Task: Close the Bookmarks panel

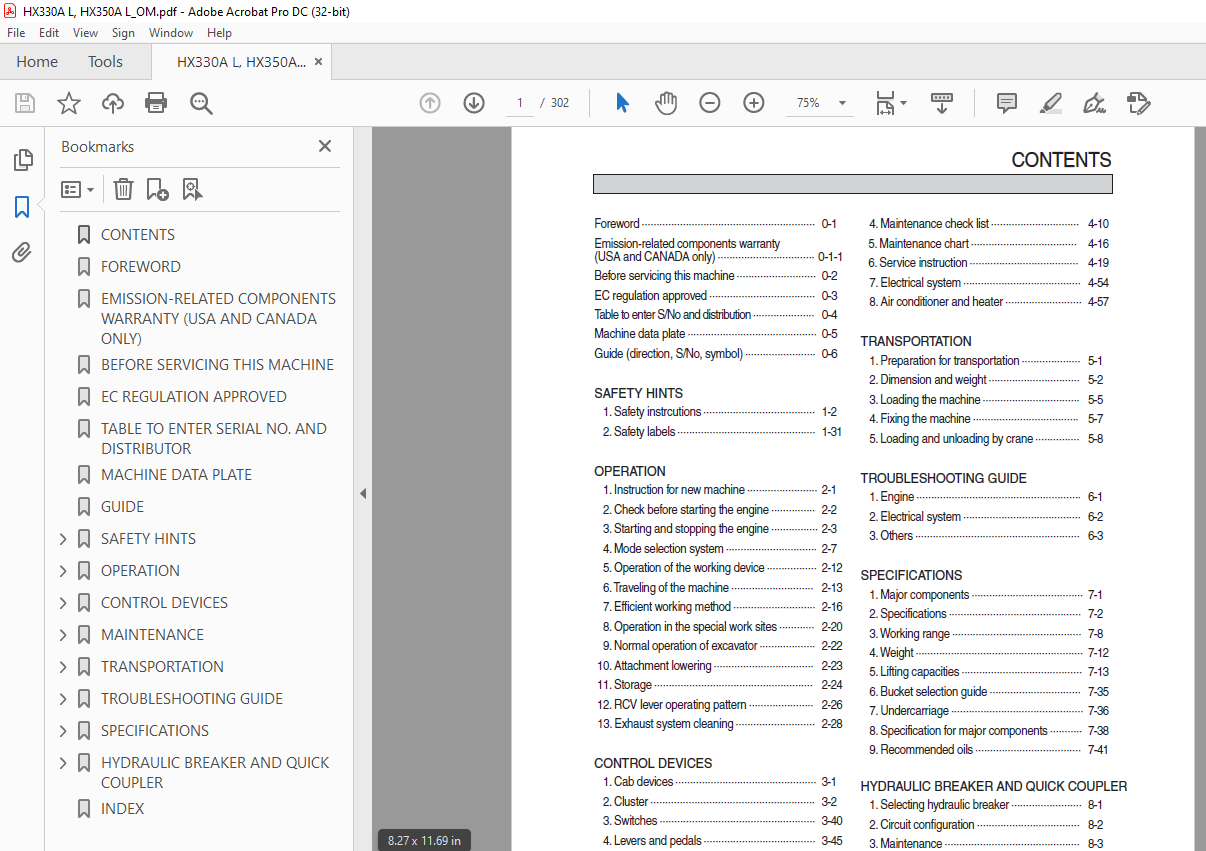Action: (x=325, y=146)
